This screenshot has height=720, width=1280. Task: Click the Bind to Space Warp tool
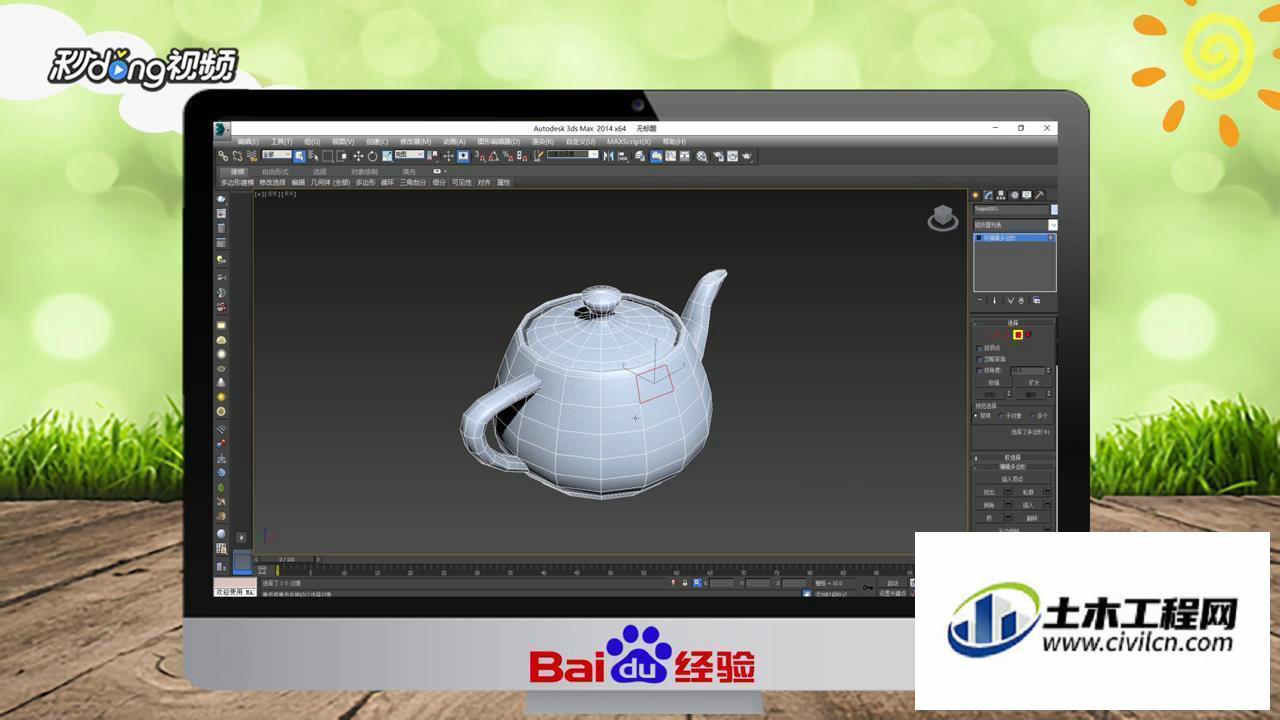(x=252, y=156)
